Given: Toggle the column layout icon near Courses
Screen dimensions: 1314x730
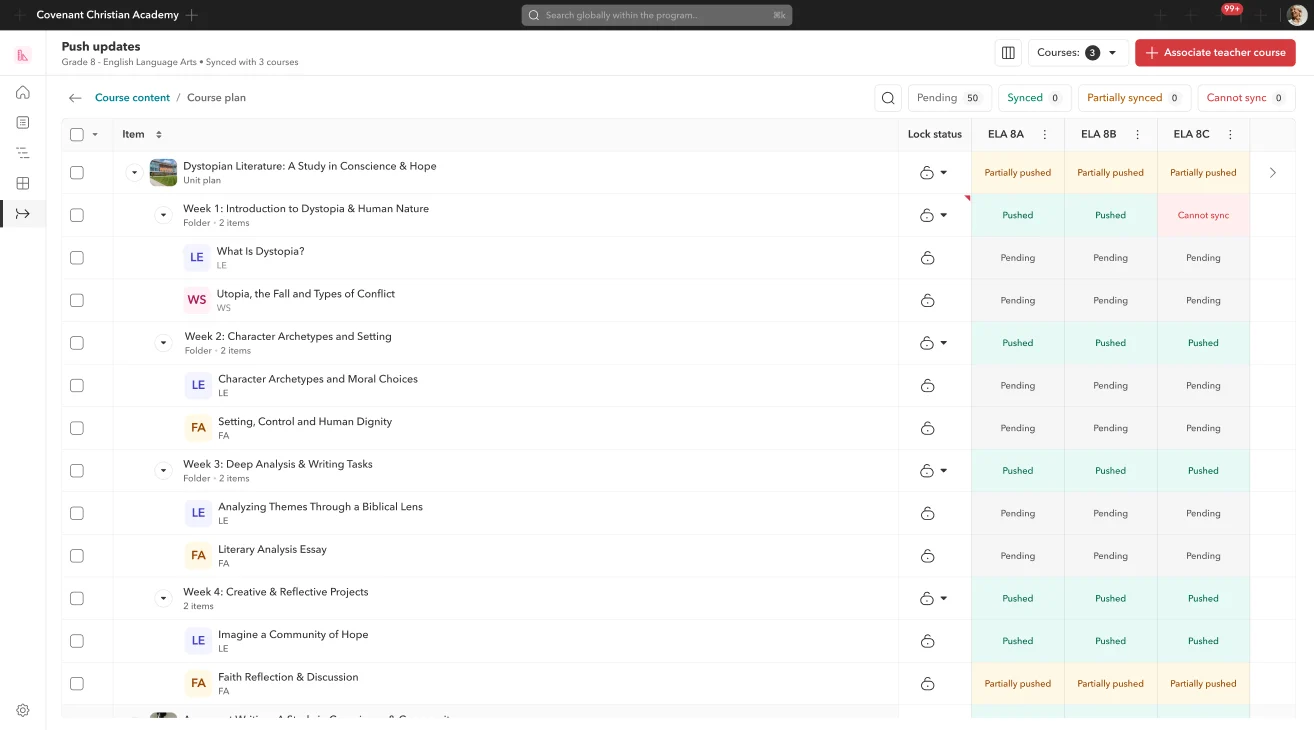Looking at the screenshot, I should (x=1008, y=53).
